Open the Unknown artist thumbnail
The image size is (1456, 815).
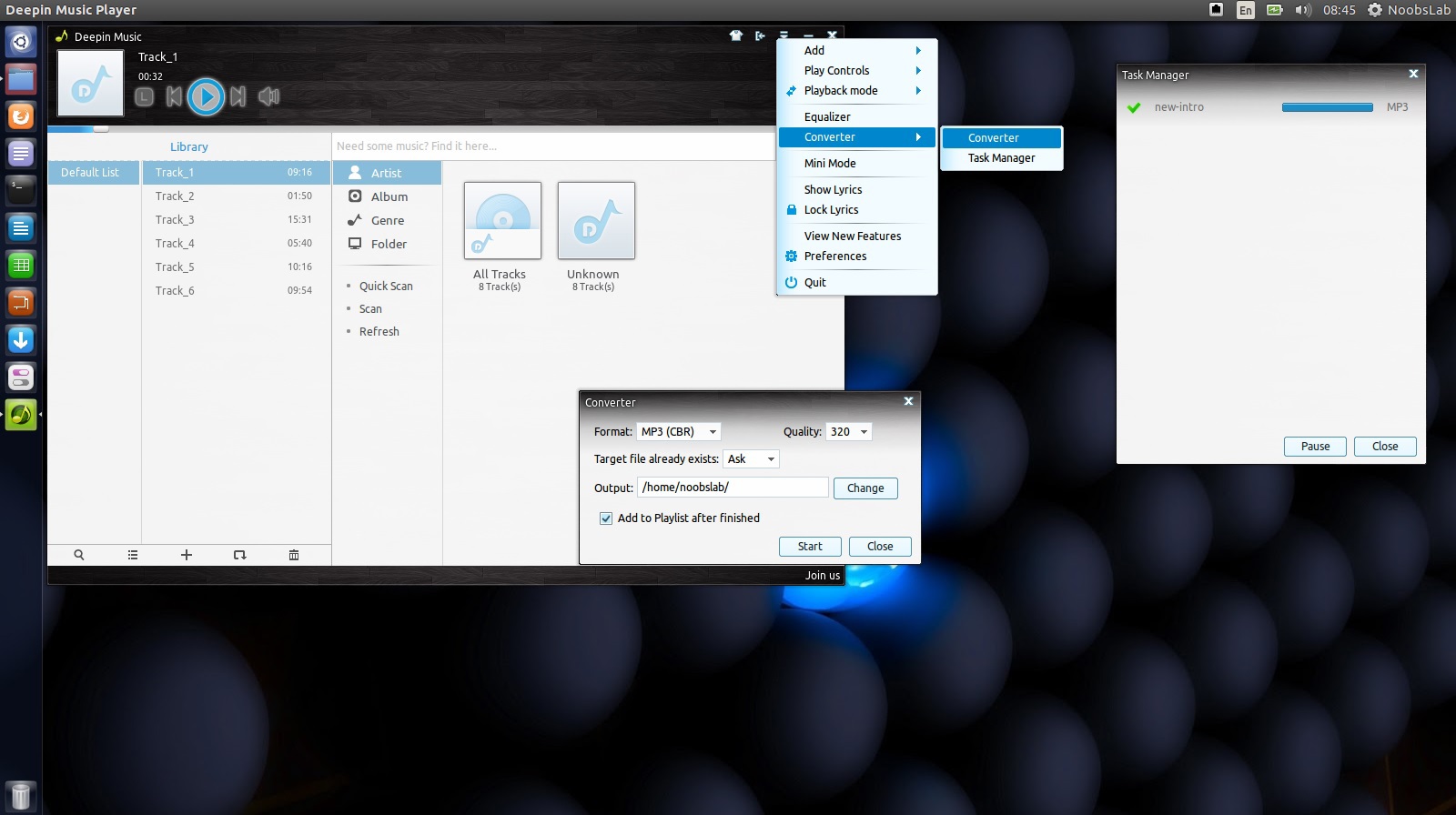click(596, 220)
